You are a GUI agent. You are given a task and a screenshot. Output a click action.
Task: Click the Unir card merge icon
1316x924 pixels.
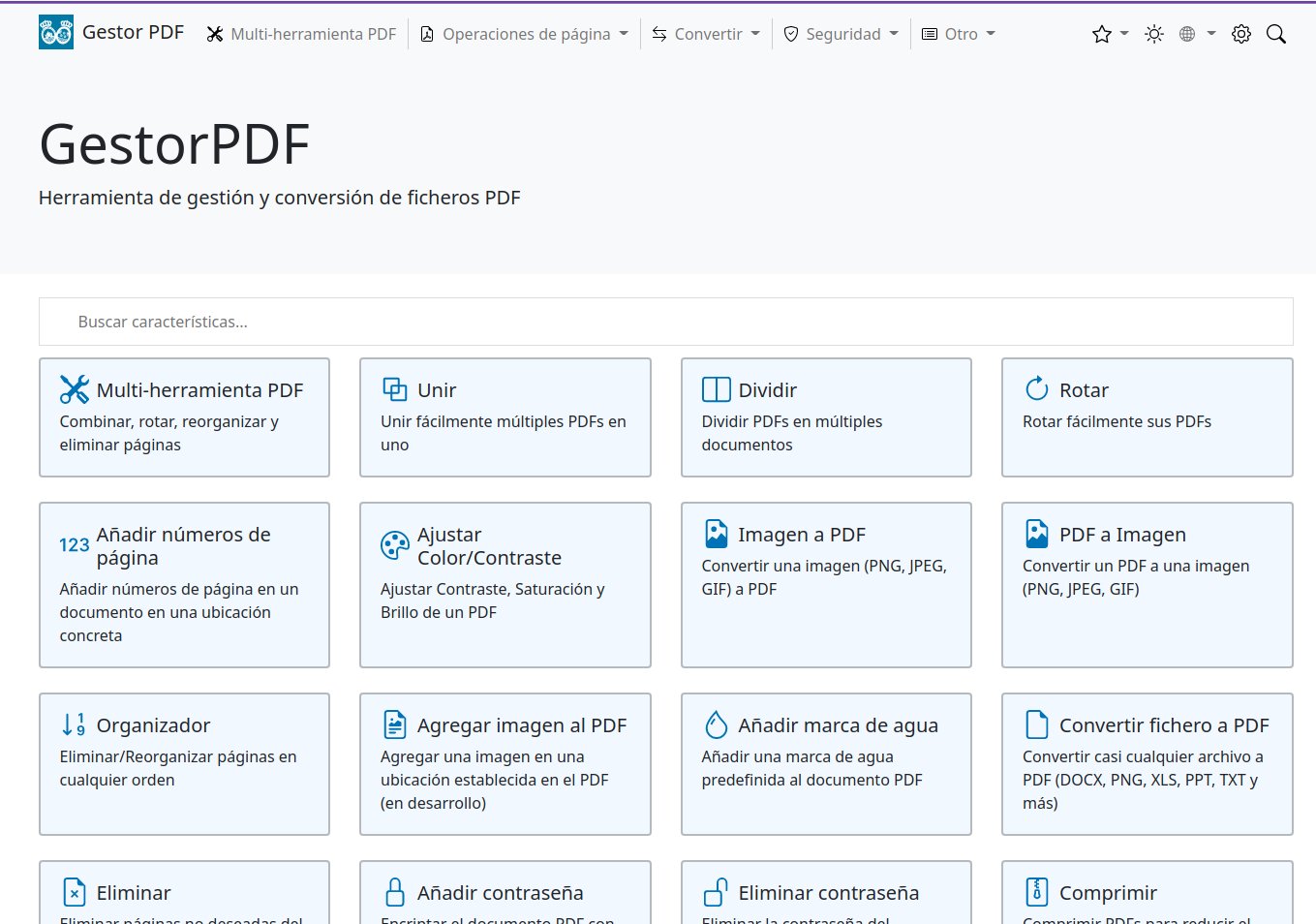[395, 389]
